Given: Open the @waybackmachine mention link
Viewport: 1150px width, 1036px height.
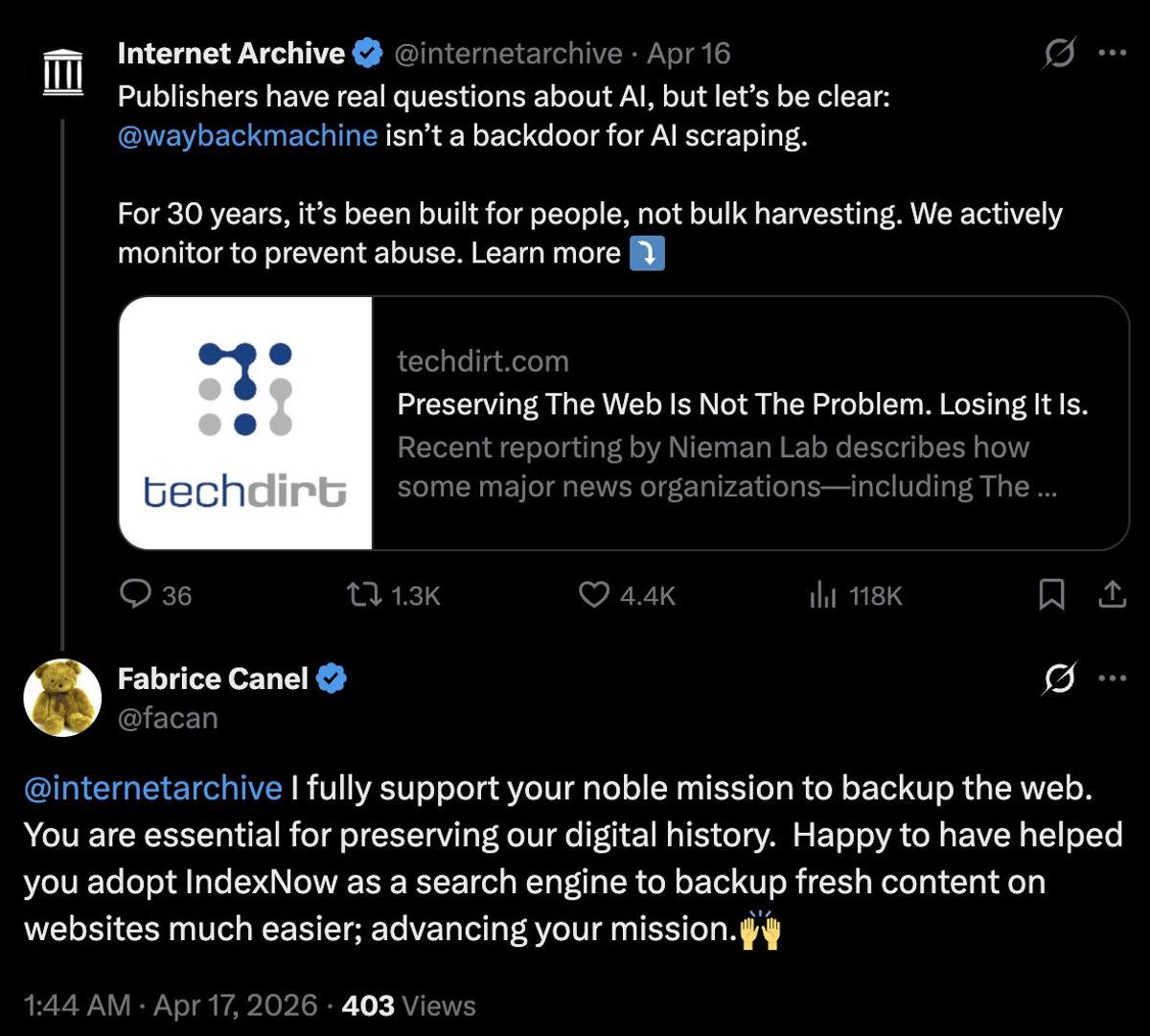Looking at the screenshot, I should [244, 134].
